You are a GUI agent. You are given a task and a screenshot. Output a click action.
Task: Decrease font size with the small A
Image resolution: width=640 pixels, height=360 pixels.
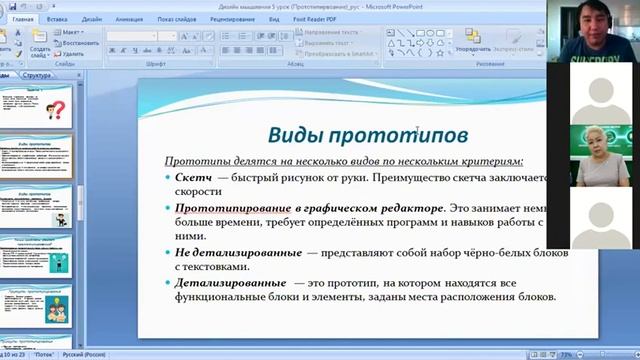[196, 36]
